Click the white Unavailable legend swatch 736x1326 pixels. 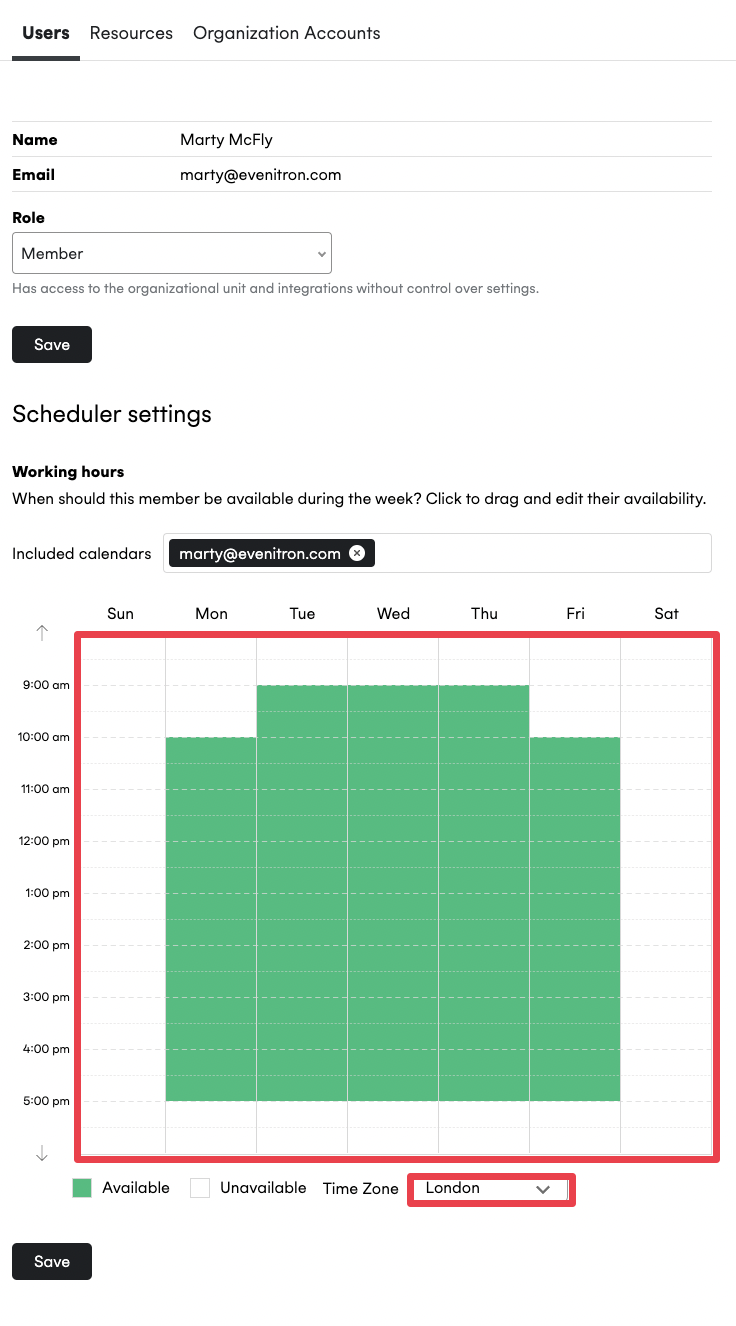click(200, 1188)
